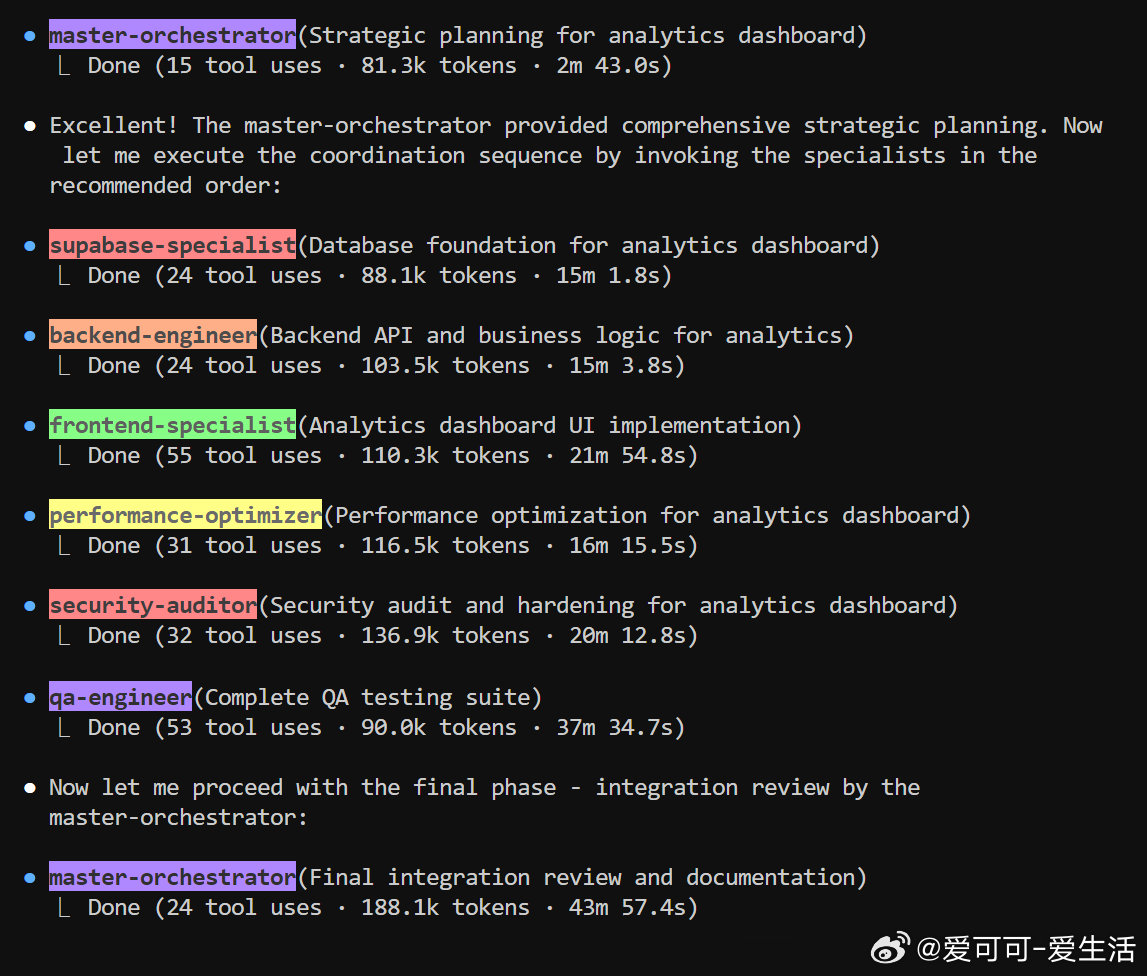Open the @爱可可-爱生活 account watermark
The width and height of the screenshot is (1147, 976).
[x=1026, y=949]
